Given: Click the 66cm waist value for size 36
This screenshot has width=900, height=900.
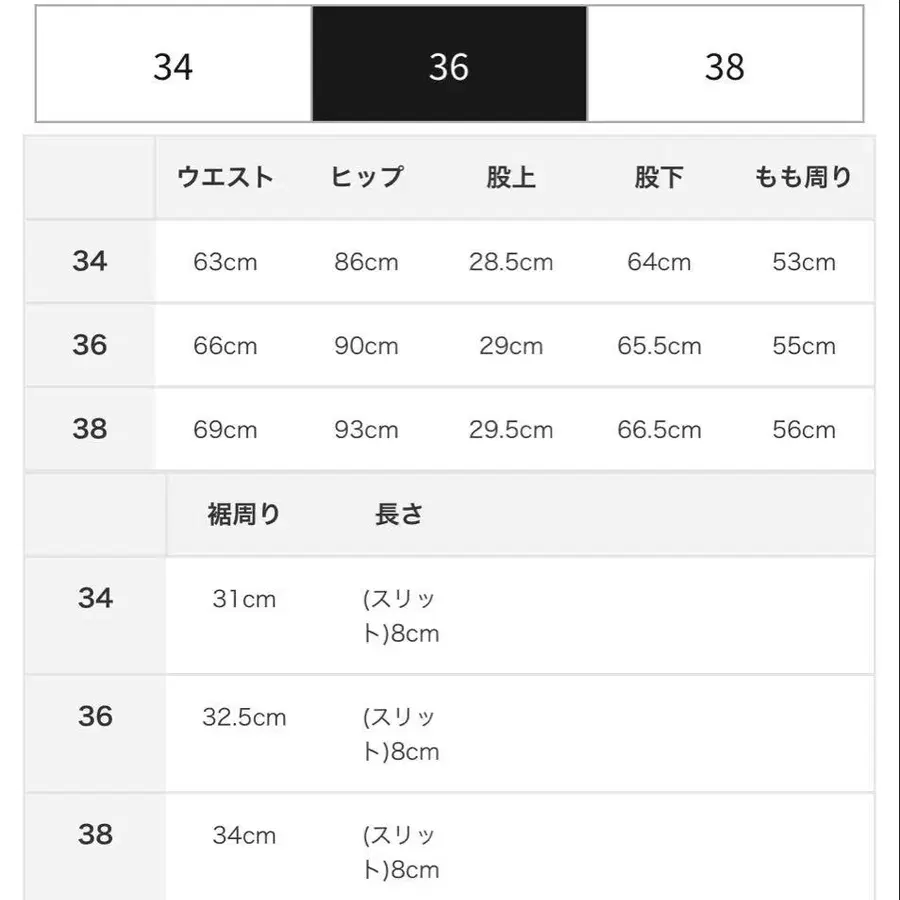Looking at the screenshot, I should (x=224, y=345).
